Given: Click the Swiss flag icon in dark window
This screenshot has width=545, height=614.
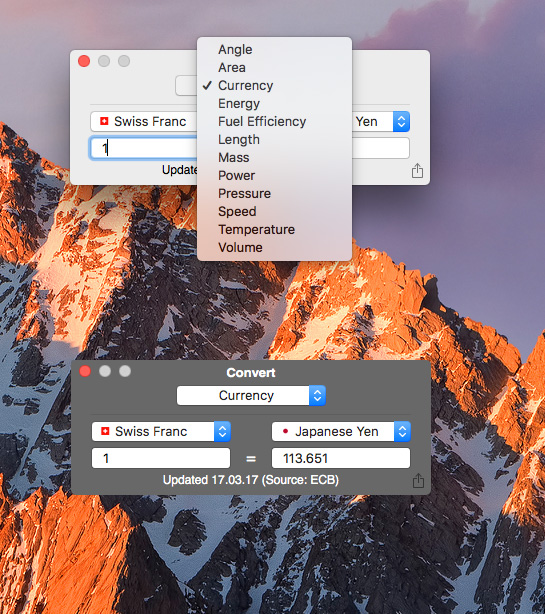Looking at the screenshot, I should pos(105,431).
